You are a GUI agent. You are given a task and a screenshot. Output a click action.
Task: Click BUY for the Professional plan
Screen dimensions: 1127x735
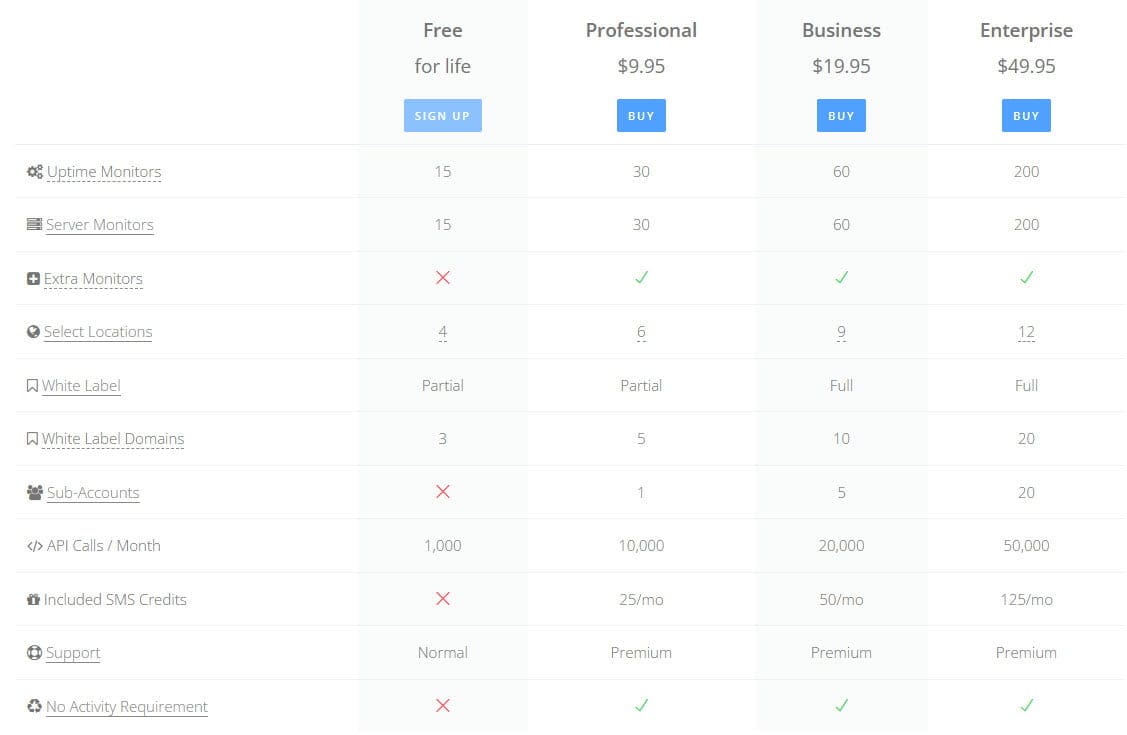(x=640, y=115)
